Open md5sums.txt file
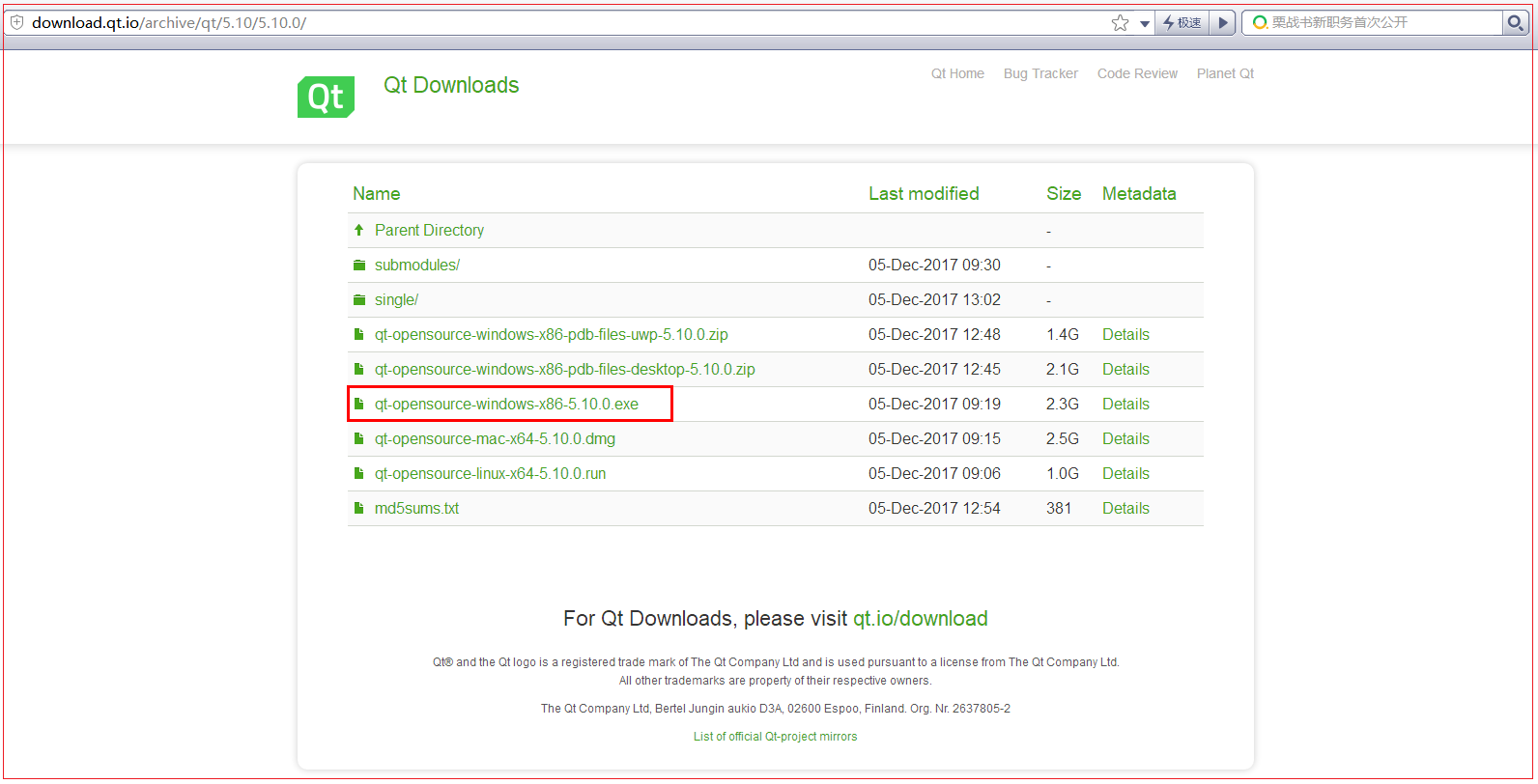Viewport: 1538px width, 784px height. (416, 508)
